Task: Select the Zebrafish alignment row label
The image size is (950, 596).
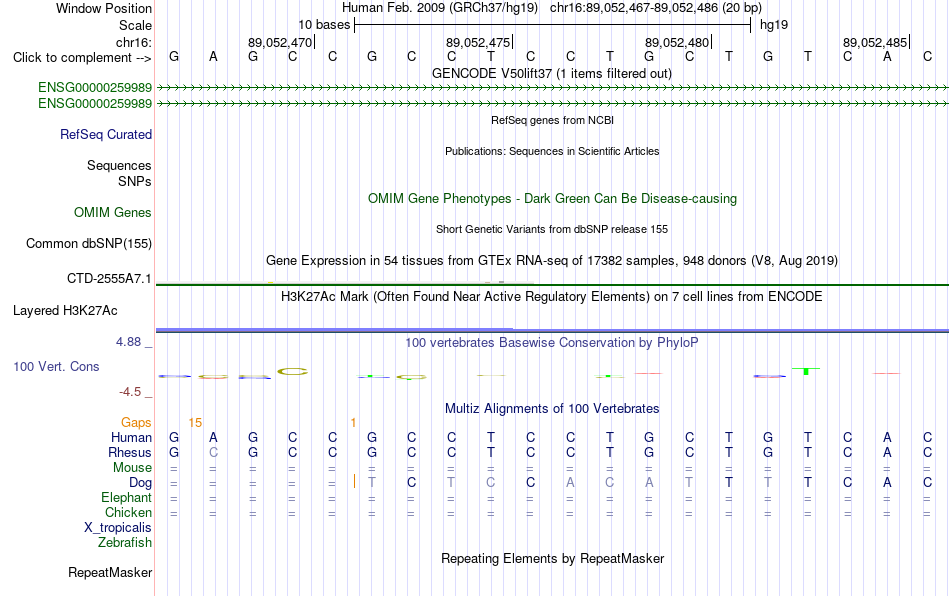Action: (125, 543)
